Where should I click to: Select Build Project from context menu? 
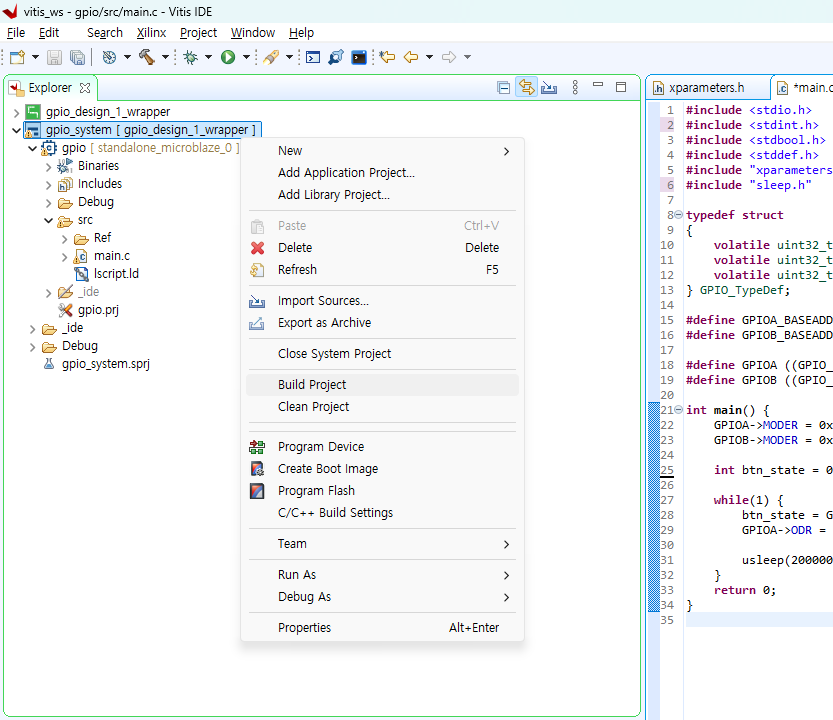[x=312, y=385]
